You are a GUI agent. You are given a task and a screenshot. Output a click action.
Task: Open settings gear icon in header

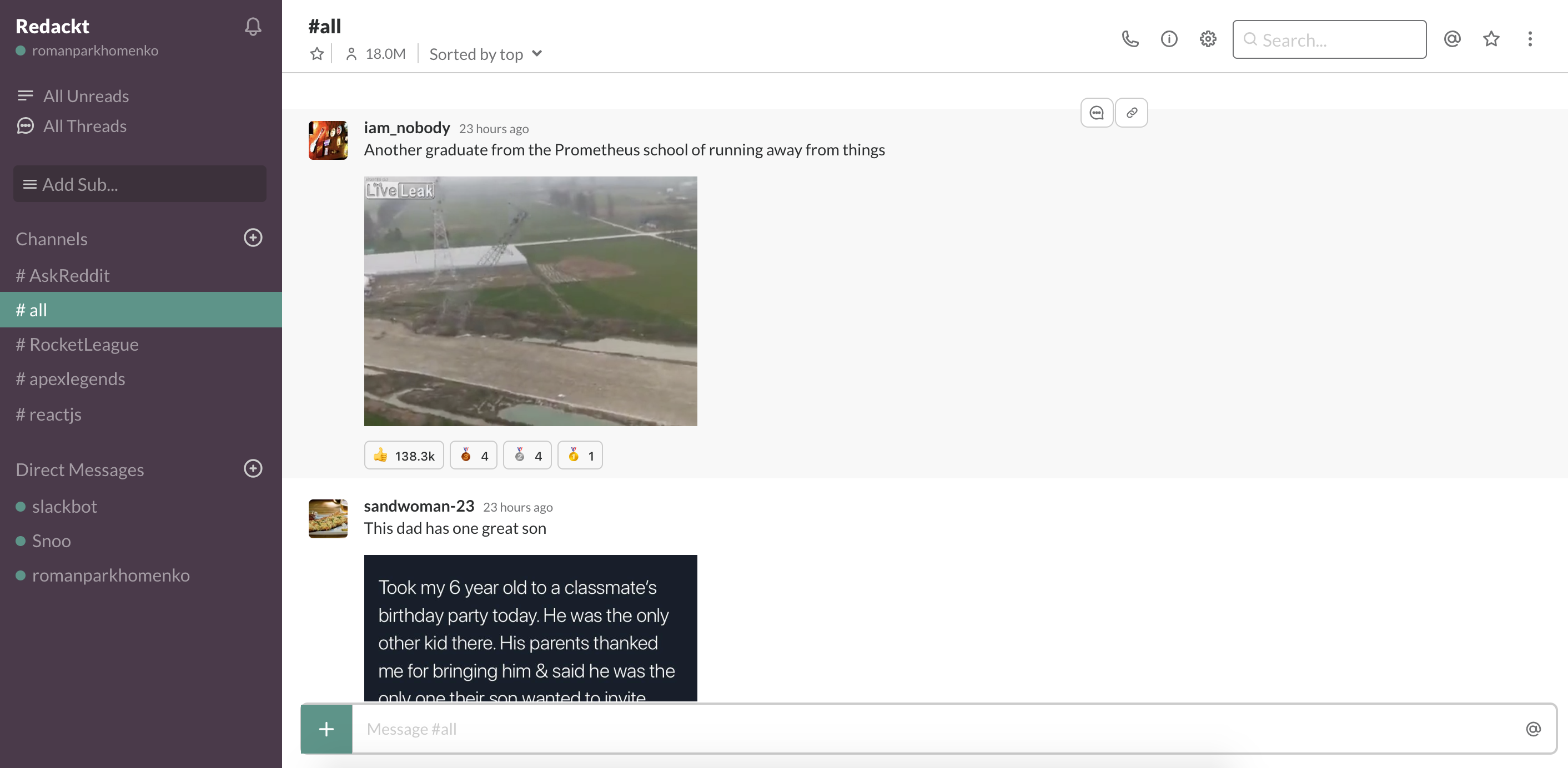point(1208,39)
